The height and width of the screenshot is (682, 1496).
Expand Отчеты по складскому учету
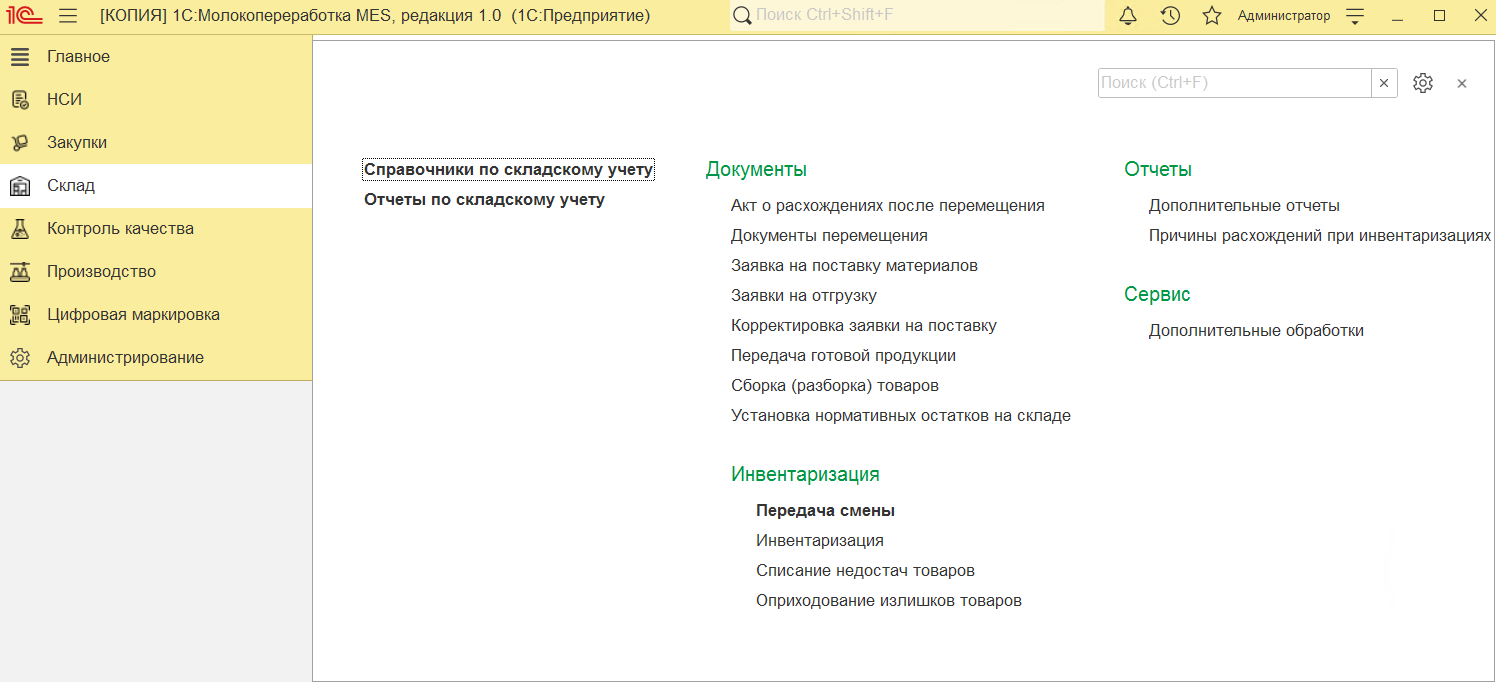(484, 199)
